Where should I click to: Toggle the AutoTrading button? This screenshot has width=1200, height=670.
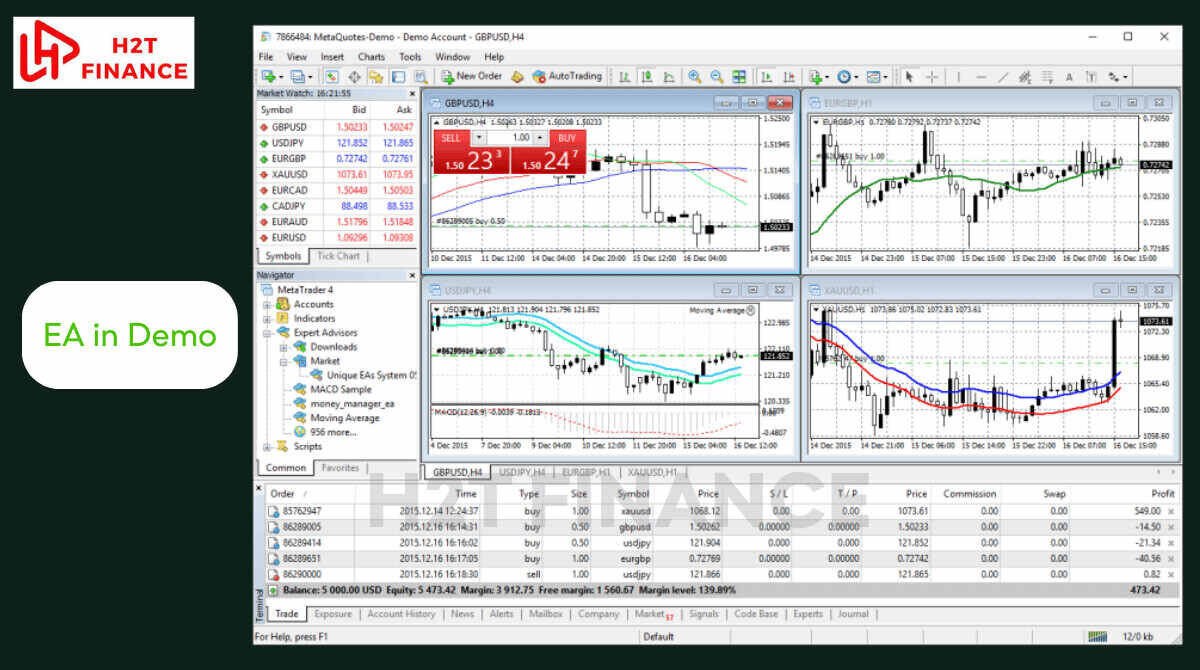(x=567, y=76)
